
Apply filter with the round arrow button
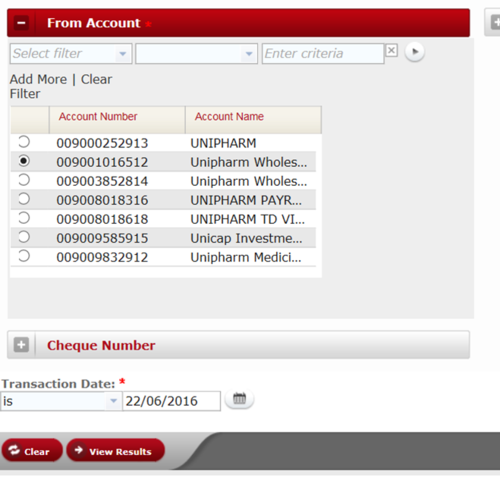click(x=414, y=52)
